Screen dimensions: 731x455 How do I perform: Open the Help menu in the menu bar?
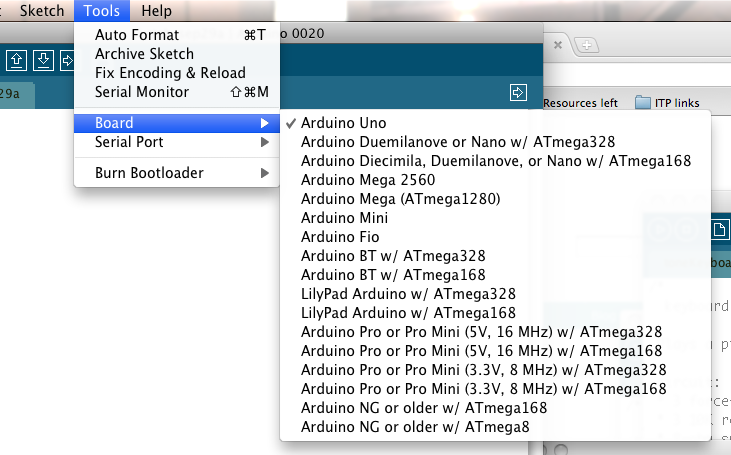click(156, 11)
